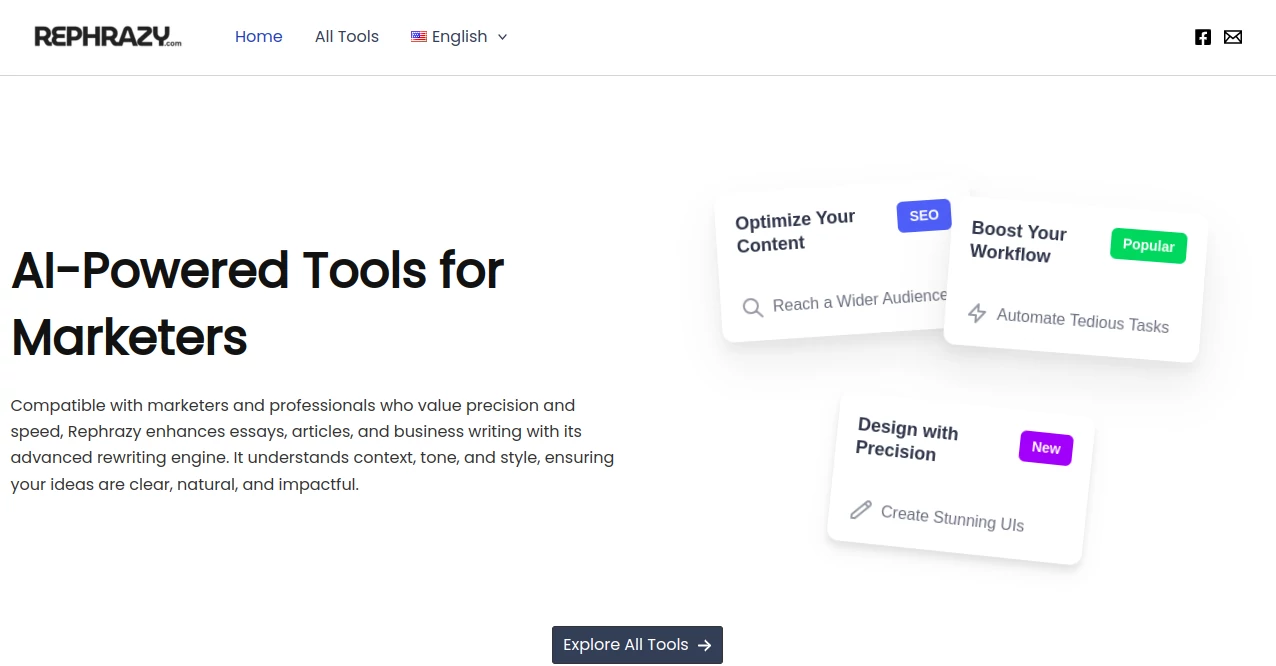The width and height of the screenshot is (1276, 666).
Task: Click the AI-Powered Tools for Marketers heading
Action: click(257, 303)
